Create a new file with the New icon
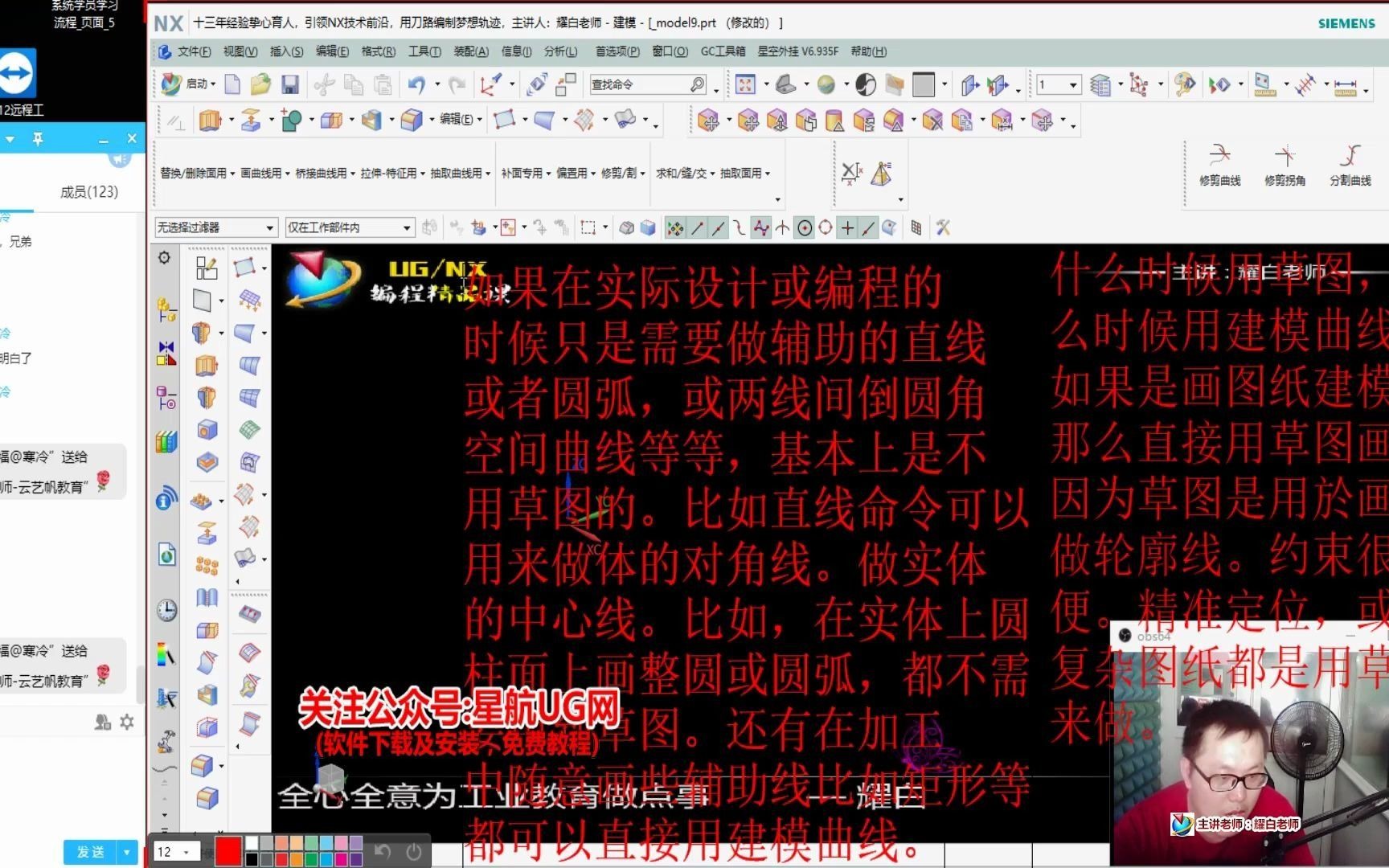 click(232, 84)
